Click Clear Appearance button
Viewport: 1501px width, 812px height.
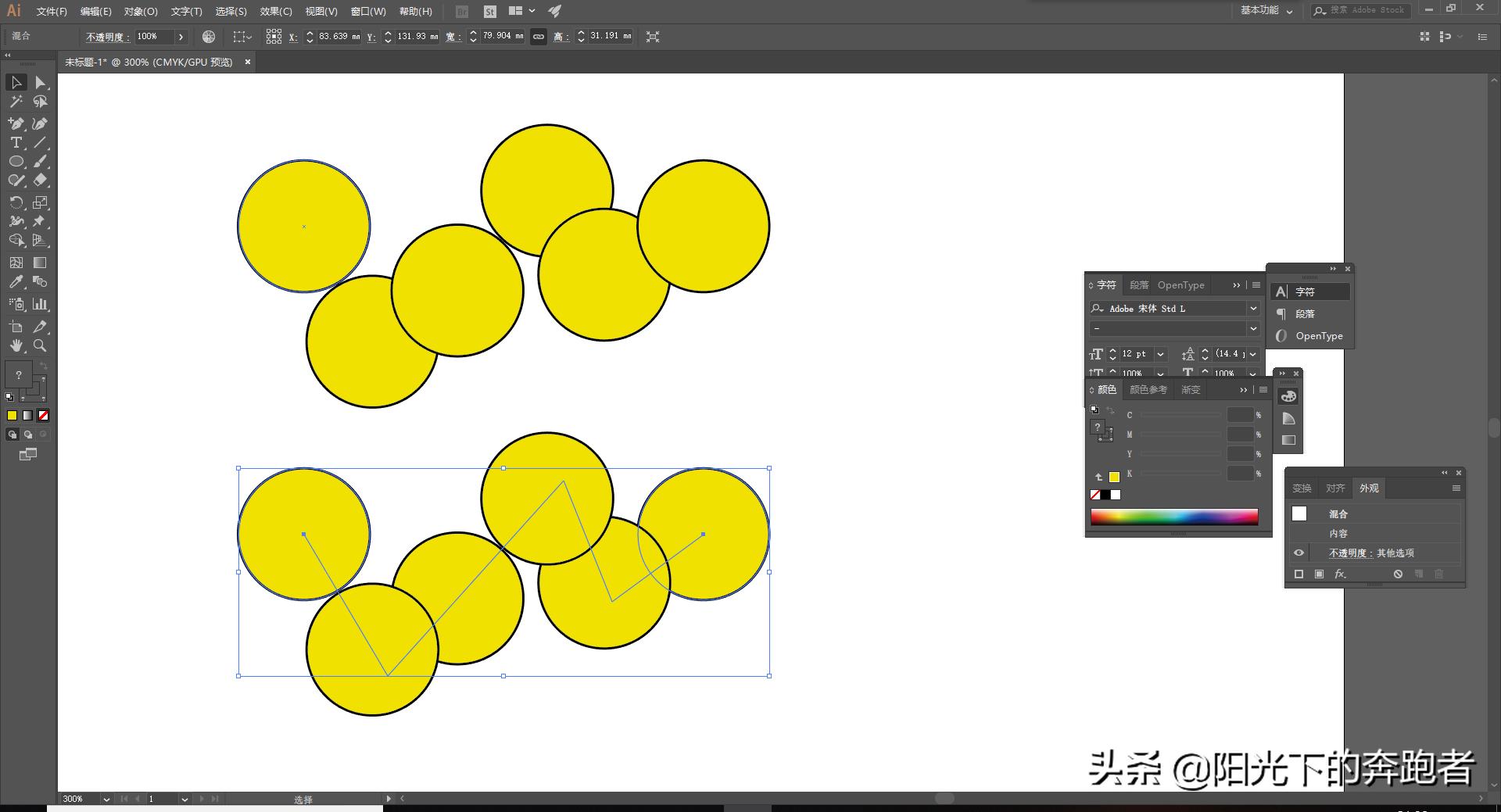(1398, 574)
